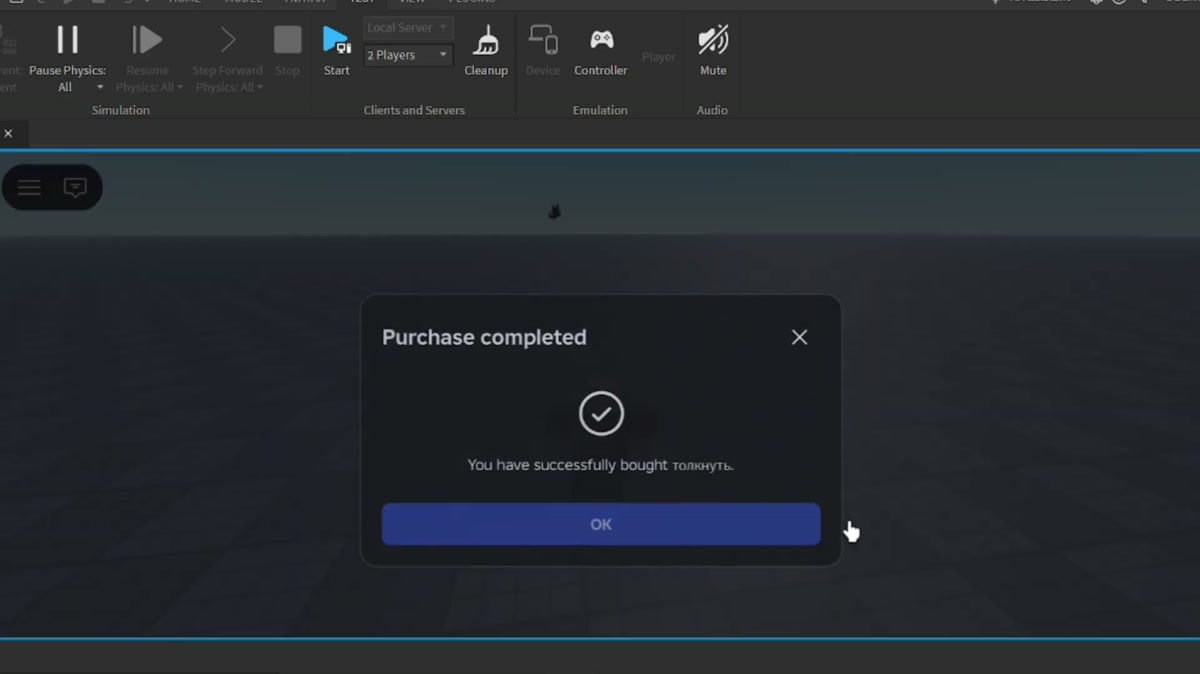Image resolution: width=1200 pixels, height=674 pixels.
Task: Click the 'Simulation' group label
Action: [x=120, y=110]
